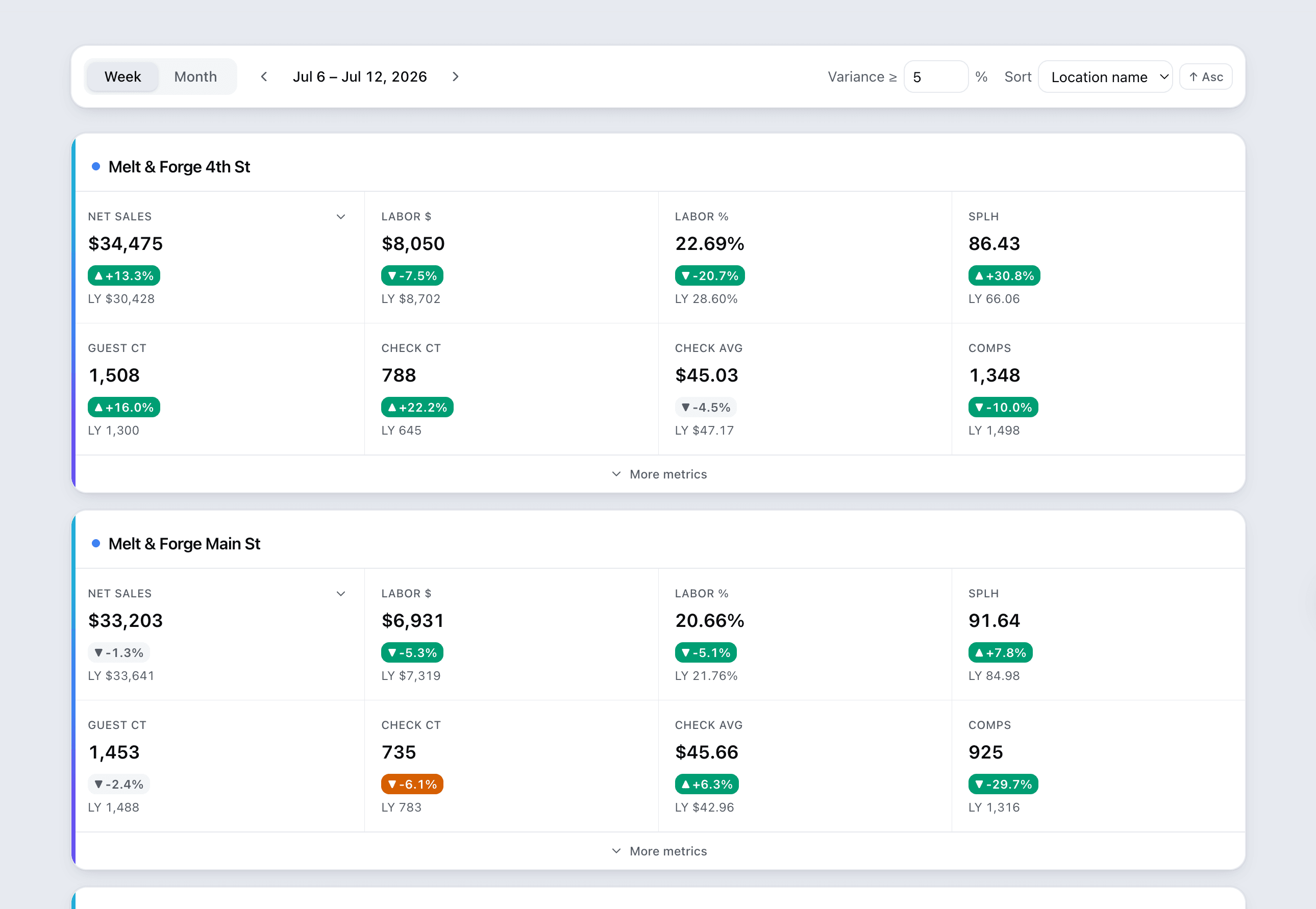Image resolution: width=1316 pixels, height=909 pixels.
Task: Click the $45.66 check average value
Action: pyautogui.click(x=706, y=752)
